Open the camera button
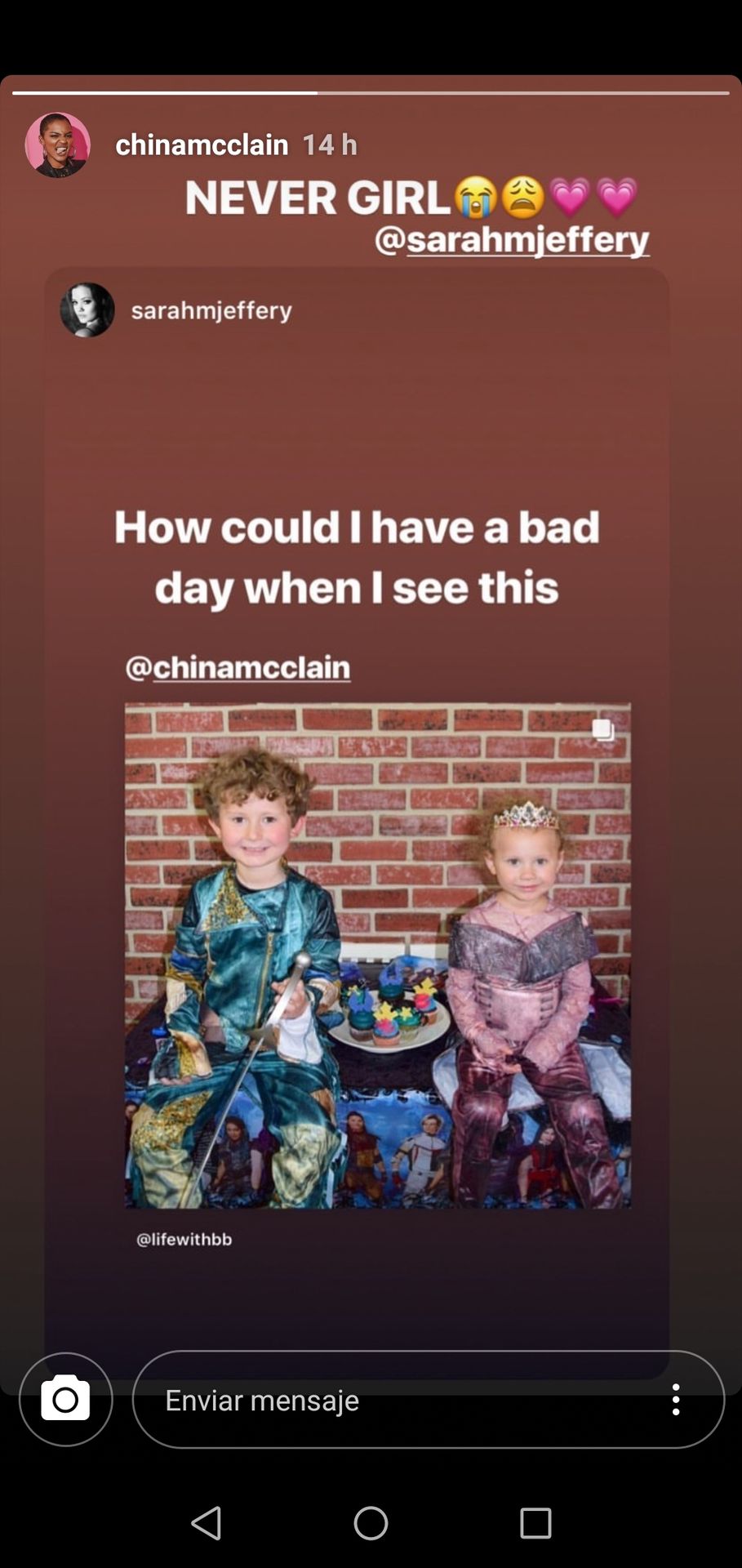This screenshot has height=1568, width=742. (66, 1399)
